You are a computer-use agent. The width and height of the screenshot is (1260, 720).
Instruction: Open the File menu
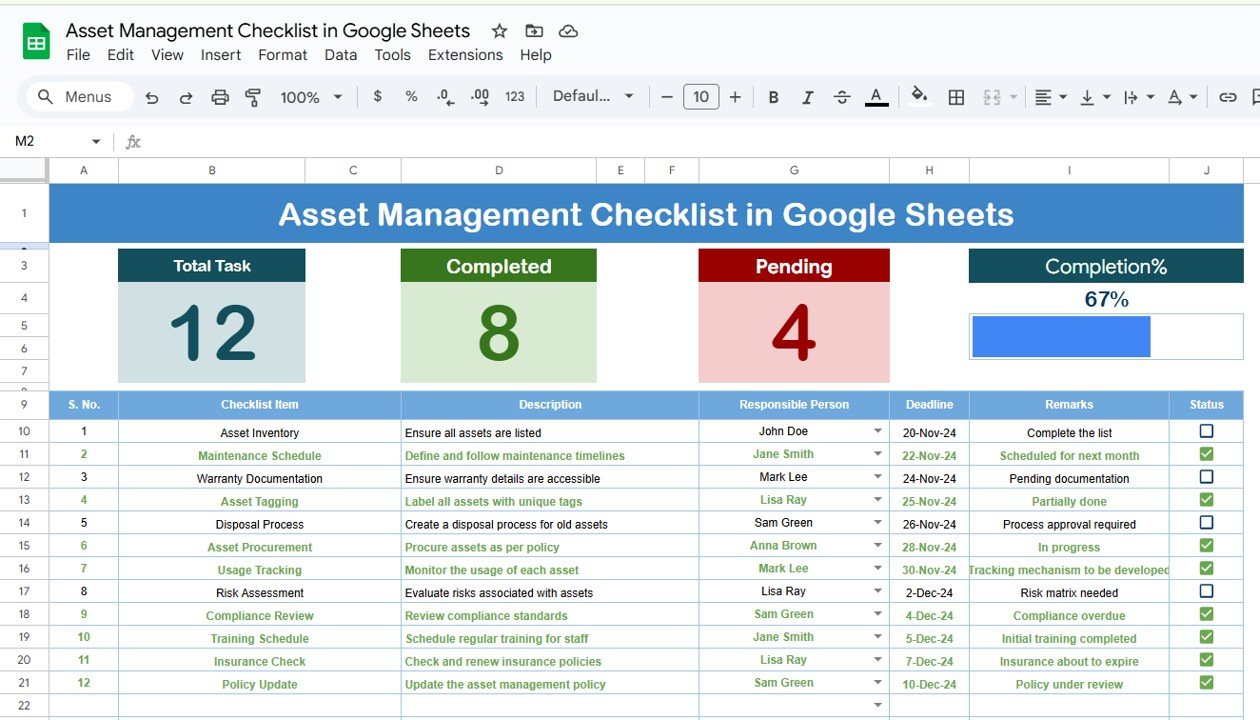[x=78, y=55]
